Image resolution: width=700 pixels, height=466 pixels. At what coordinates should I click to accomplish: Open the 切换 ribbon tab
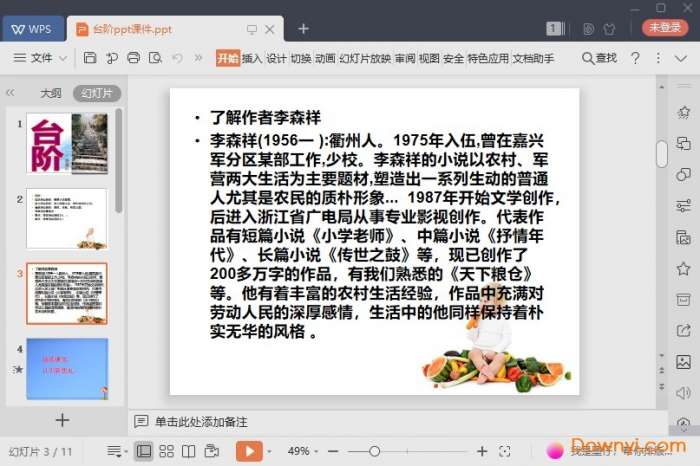click(x=301, y=58)
